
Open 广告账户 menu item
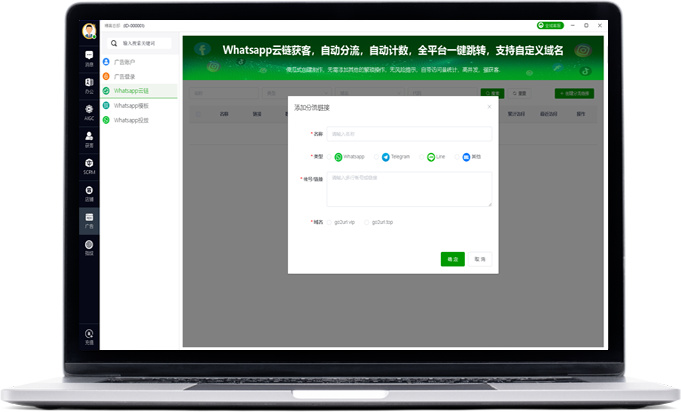pyautogui.click(x=139, y=62)
